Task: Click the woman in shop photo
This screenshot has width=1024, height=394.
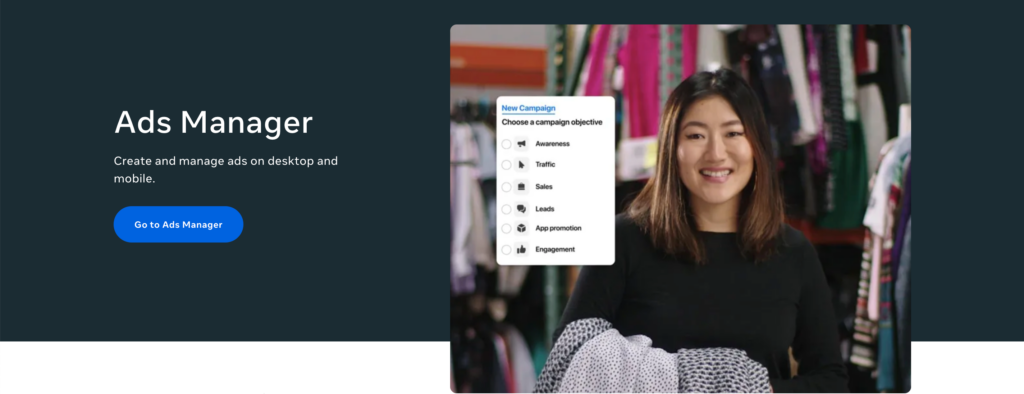Action: [680, 208]
